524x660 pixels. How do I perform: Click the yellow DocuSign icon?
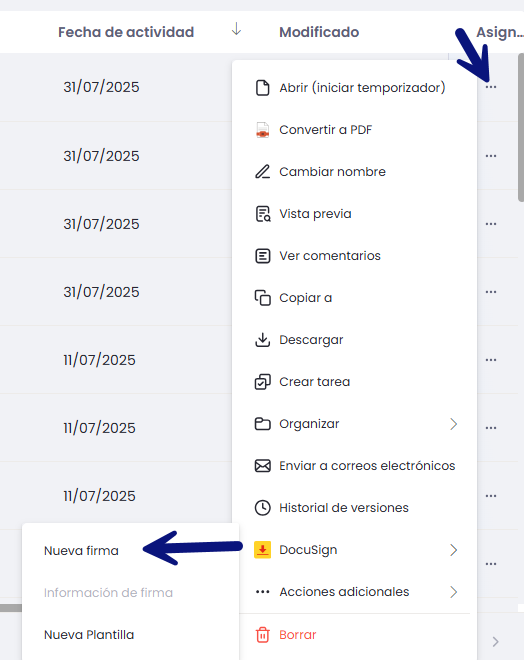[262, 550]
